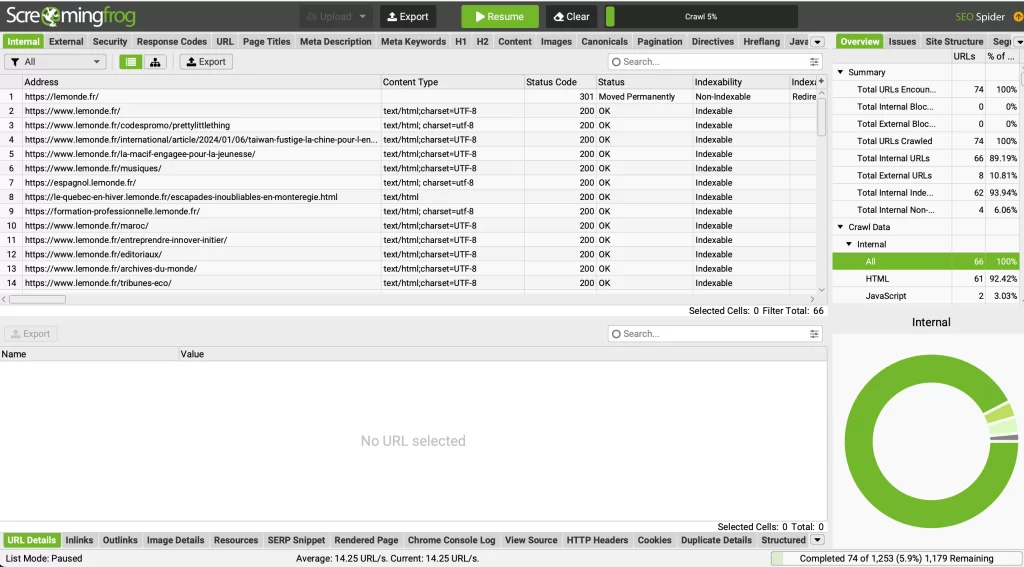Open search filter options in lower panel
This screenshot has height=567, width=1024.
tap(814, 334)
